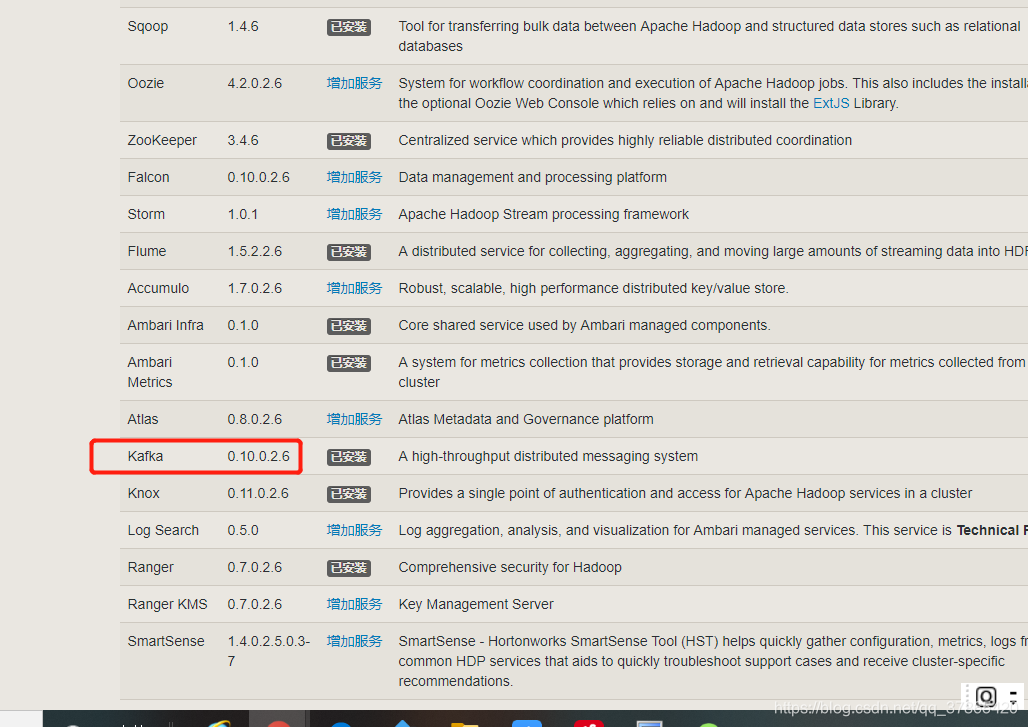Click SmartSense version 1.4.0.2.5.0.3-7
Viewport: 1028px width, 727px height.
click(269, 651)
